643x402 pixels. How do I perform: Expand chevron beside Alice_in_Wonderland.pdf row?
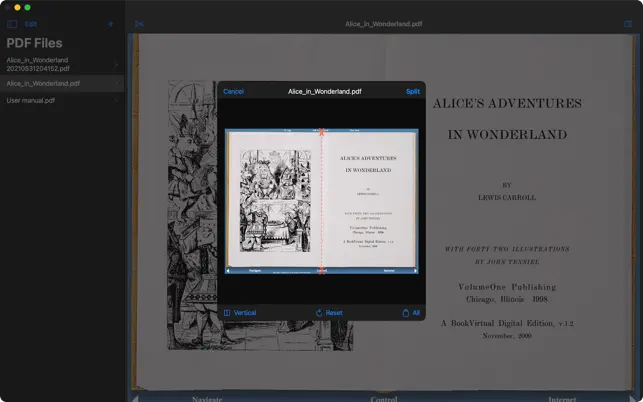point(116,83)
